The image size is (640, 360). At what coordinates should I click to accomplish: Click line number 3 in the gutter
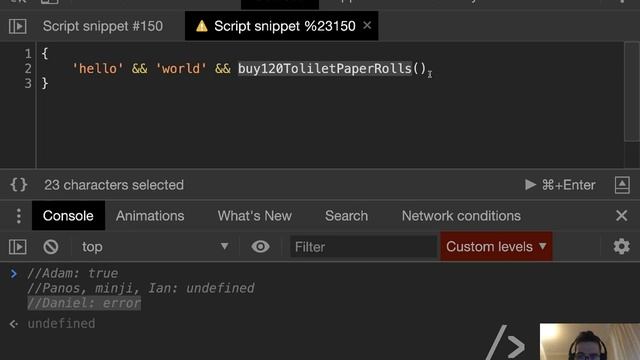[28, 84]
